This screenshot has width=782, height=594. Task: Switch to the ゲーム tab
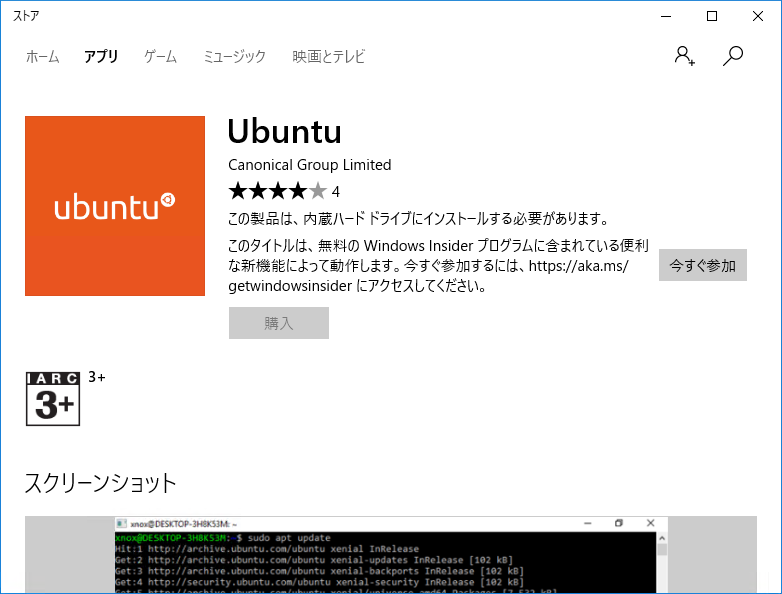(x=160, y=57)
